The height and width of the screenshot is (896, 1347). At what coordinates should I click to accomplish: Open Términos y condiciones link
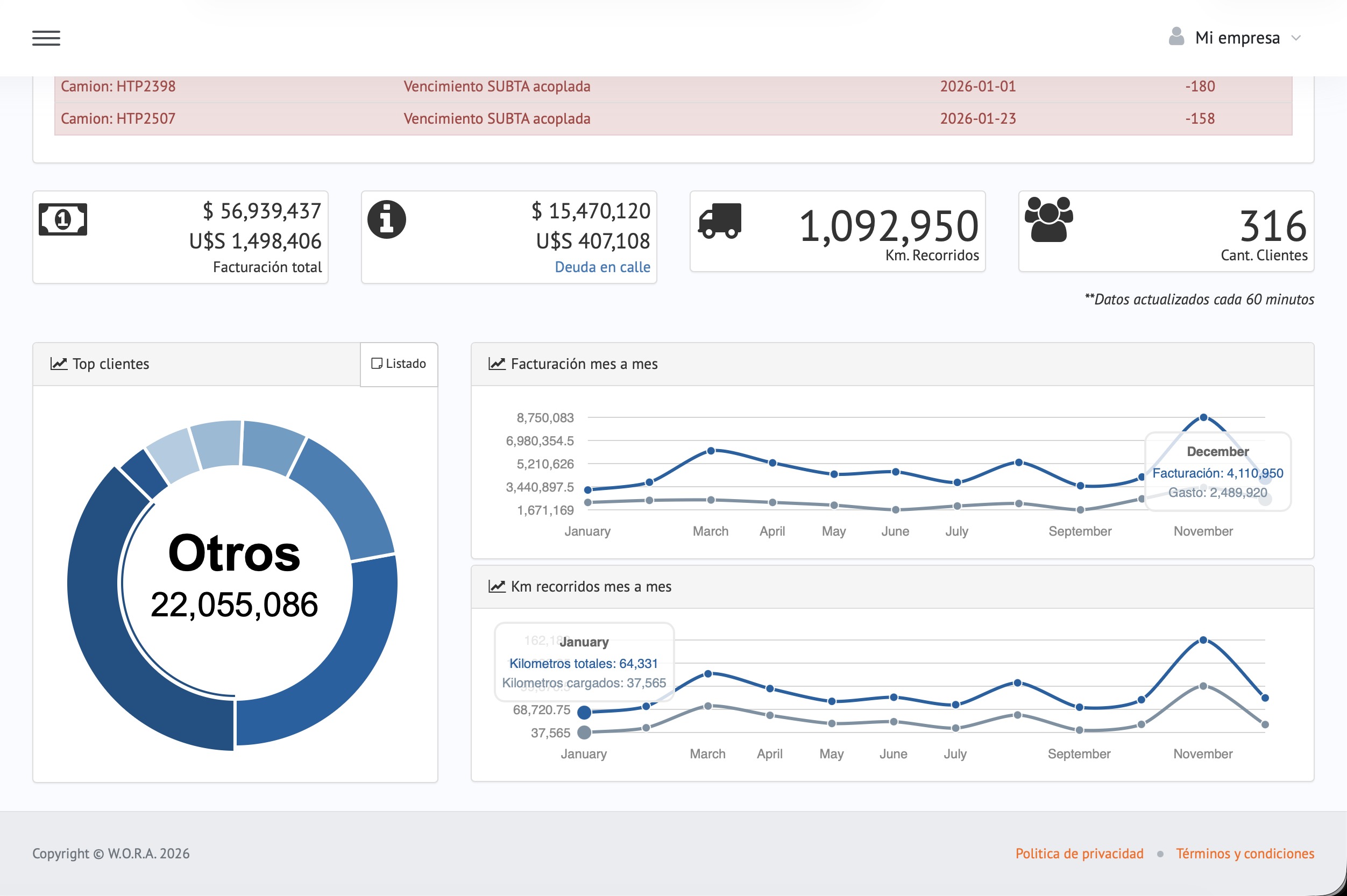(x=1245, y=853)
